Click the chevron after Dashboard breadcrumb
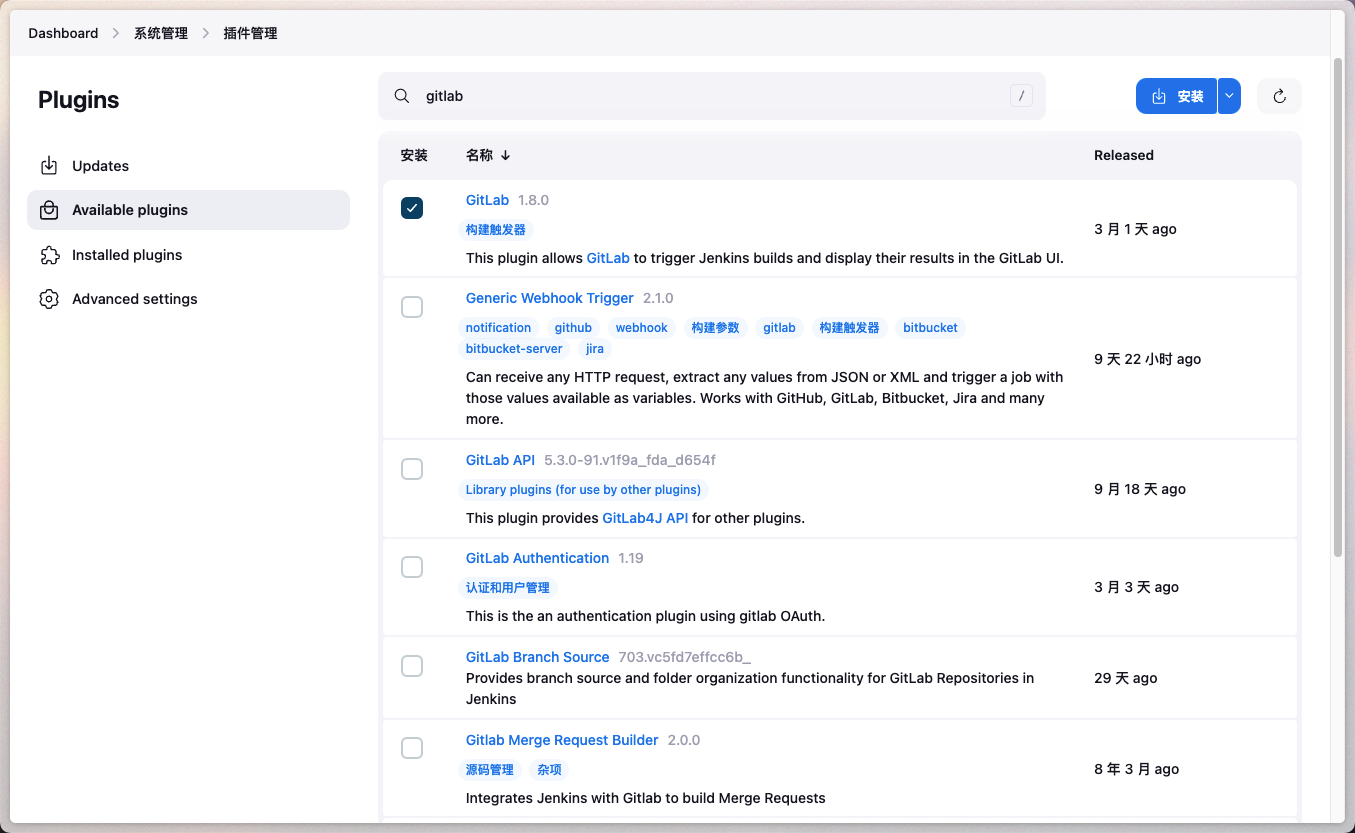The height and width of the screenshot is (833, 1355). (116, 33)
